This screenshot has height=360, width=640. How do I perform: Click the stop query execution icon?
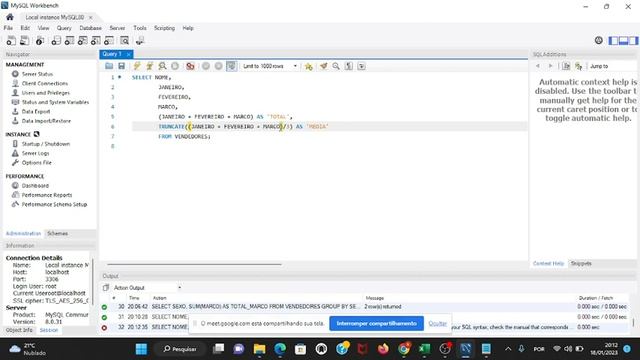[x=175, y=66]
